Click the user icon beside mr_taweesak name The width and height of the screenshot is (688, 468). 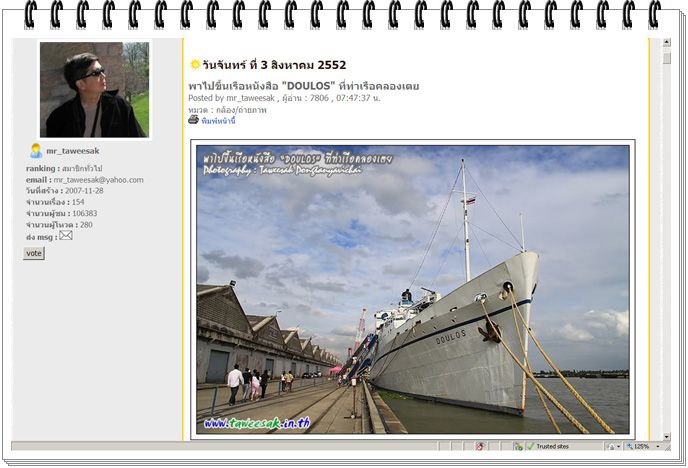tap(36, 151)
